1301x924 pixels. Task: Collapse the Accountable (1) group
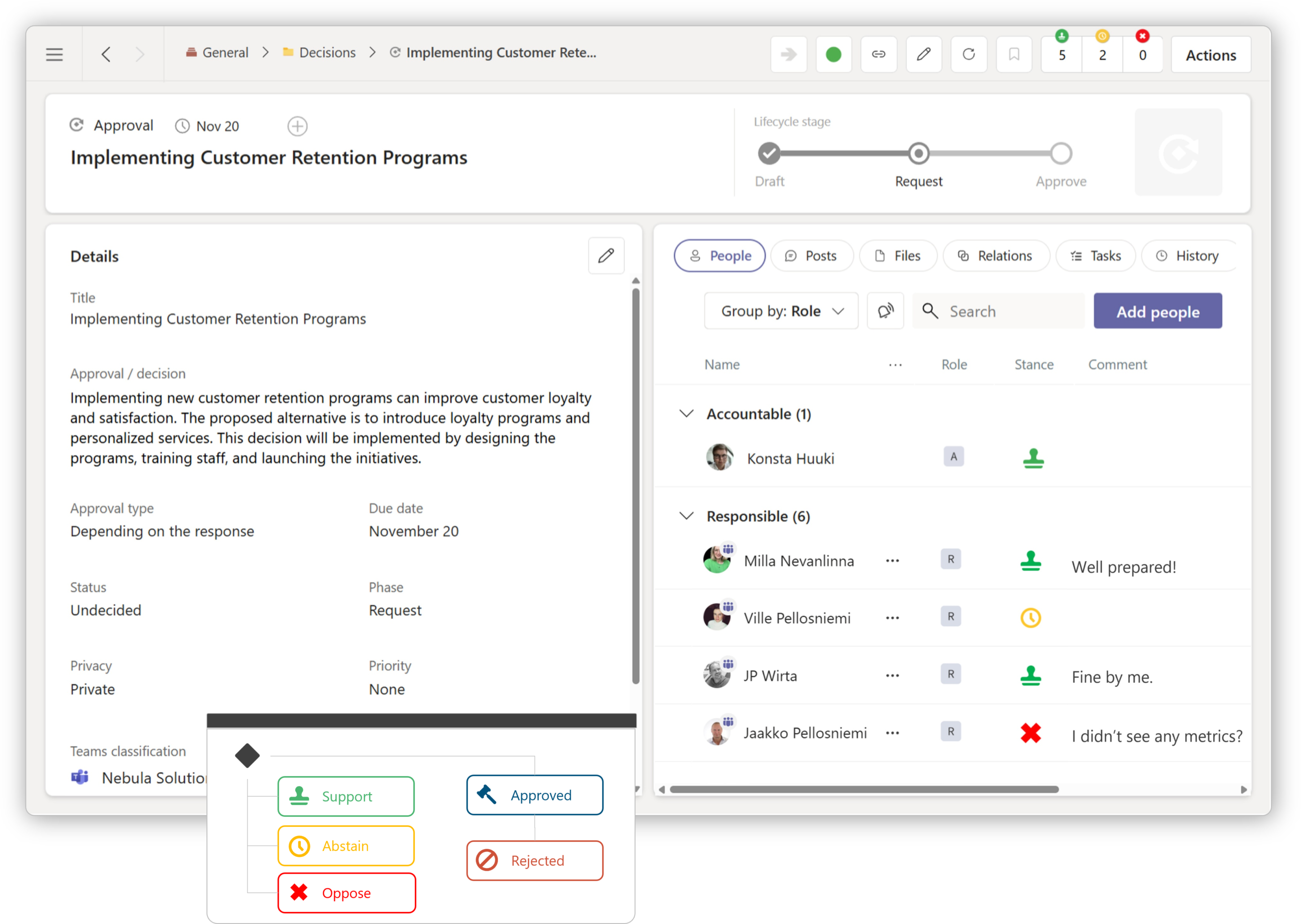687,413
